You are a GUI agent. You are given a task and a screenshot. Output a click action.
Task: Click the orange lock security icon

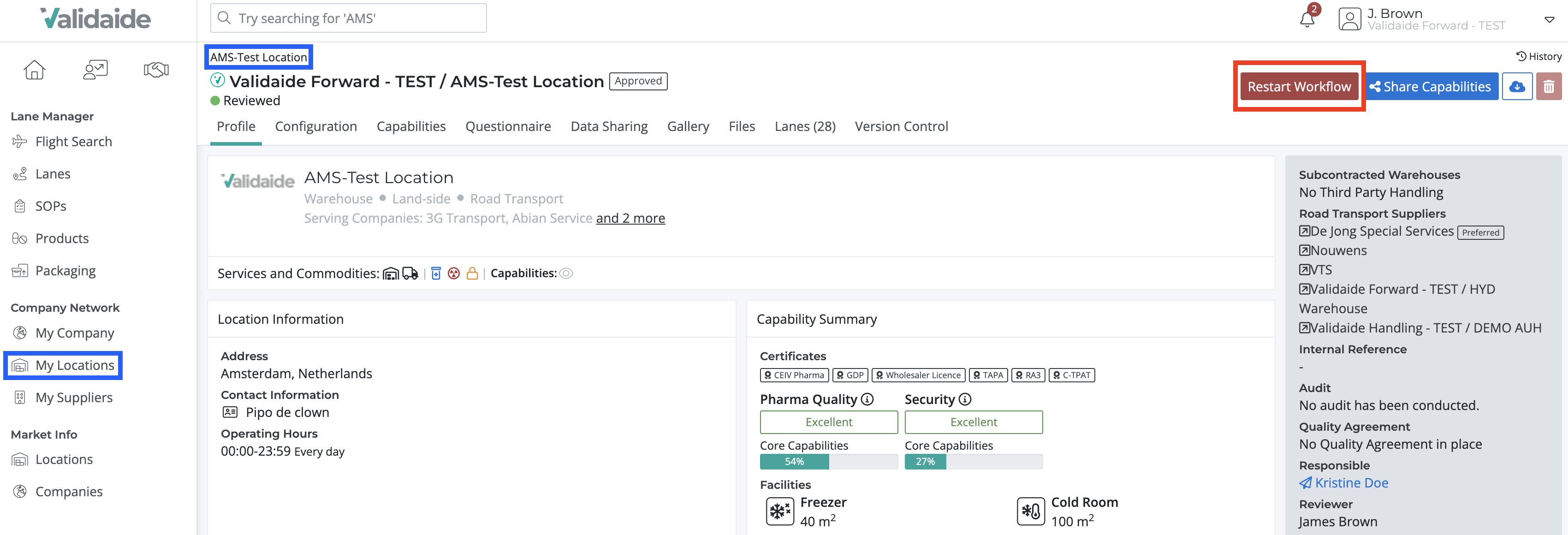472,274
